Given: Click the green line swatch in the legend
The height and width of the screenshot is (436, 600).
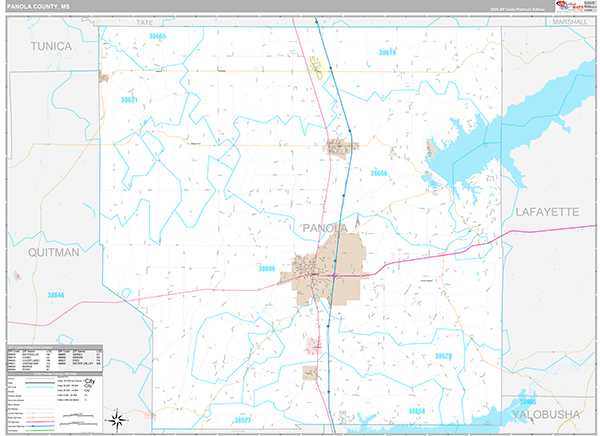Looking at the screenshot, I should coord(40,430).
